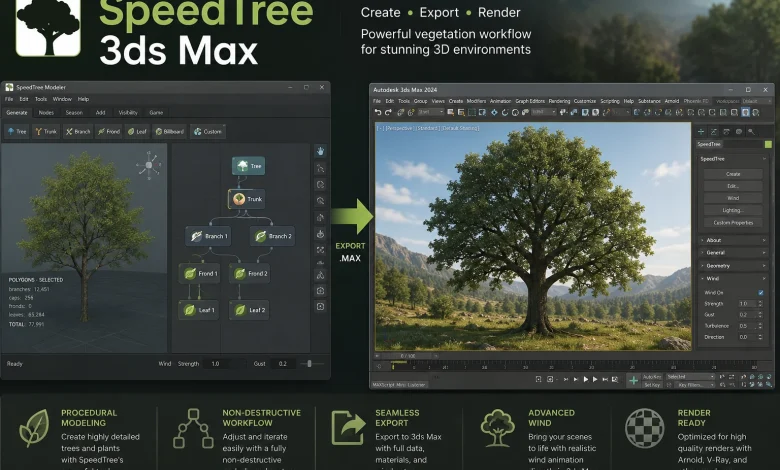780x470 pixels.
Task: Open the Graph Editors menu
Action: (530, 101)
